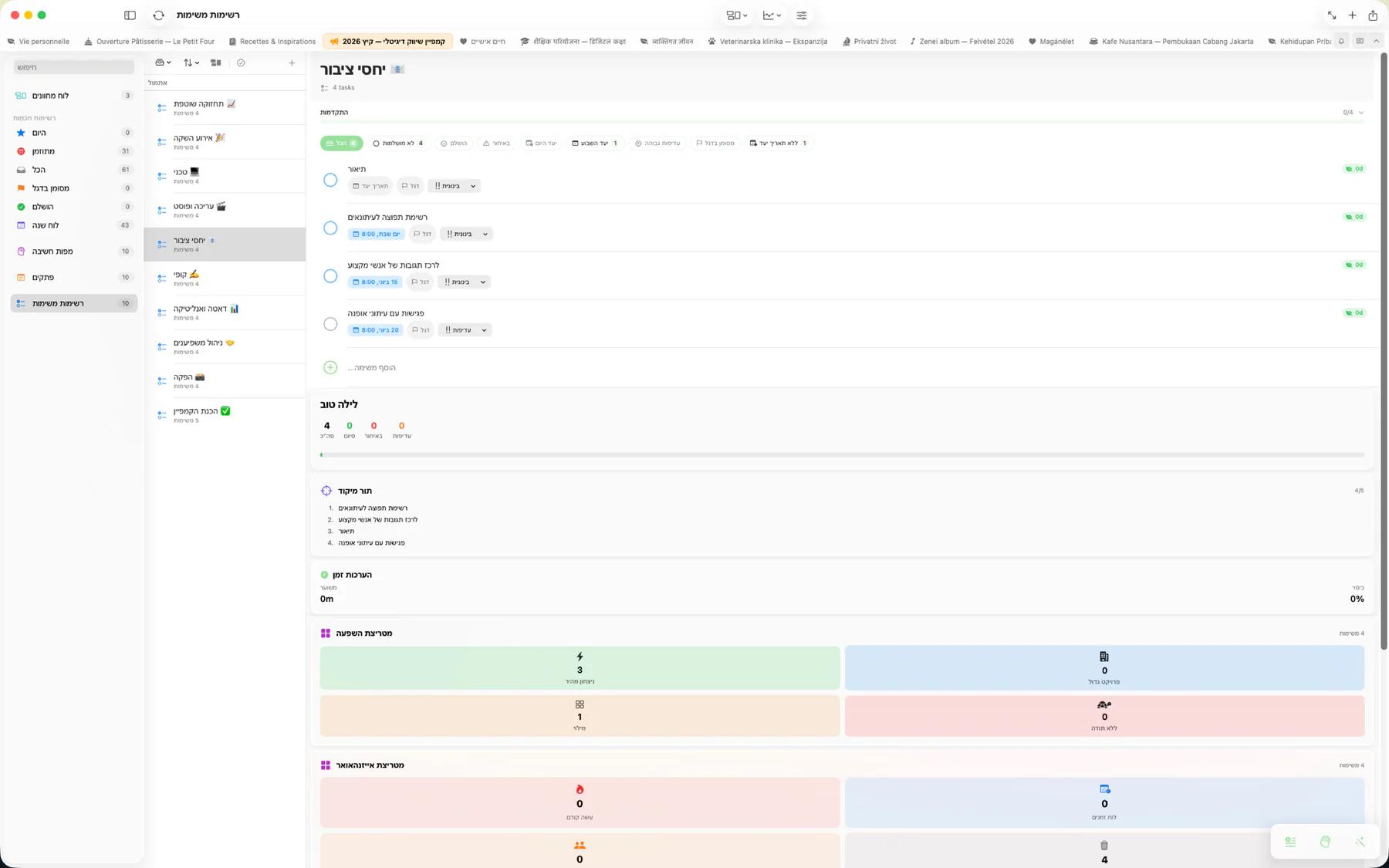Open the sort order dropdown
The width and height of the screenshot is (1389, 868).
[x=191, y=62]
